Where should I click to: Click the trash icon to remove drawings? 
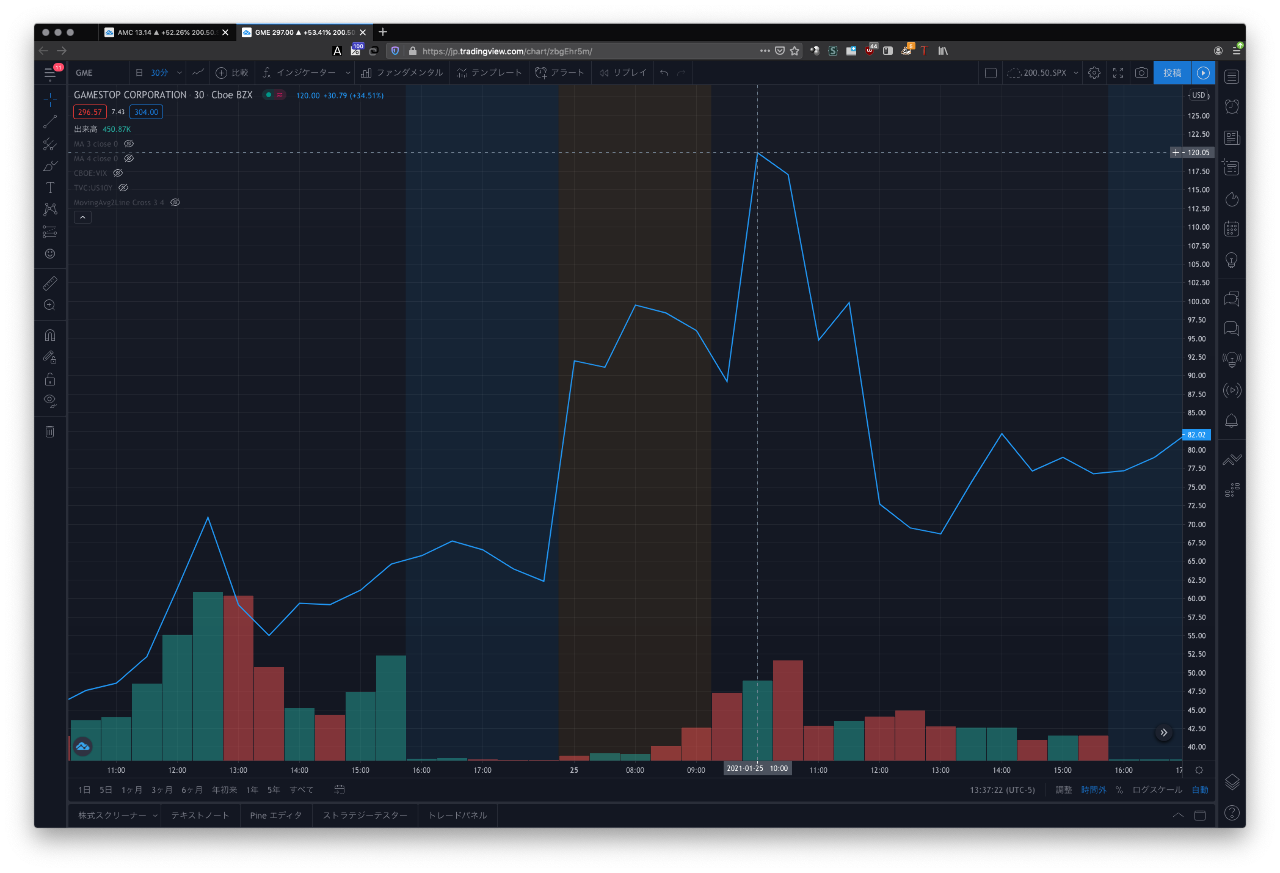point(50,431)
